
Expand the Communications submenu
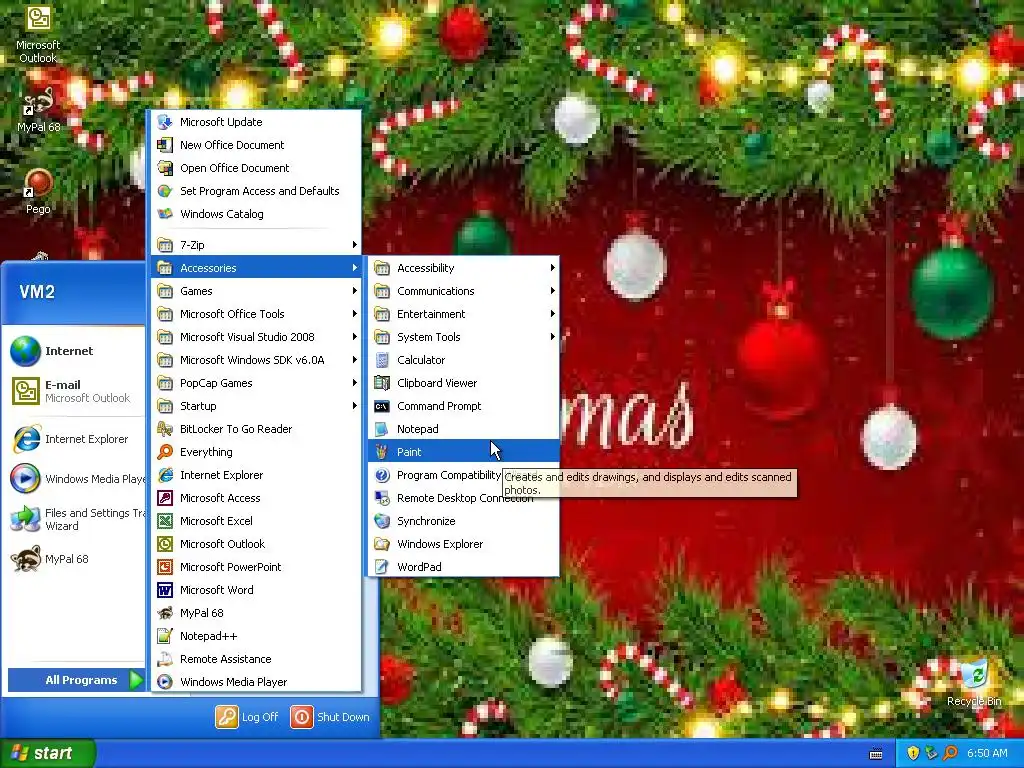click(x=464, y=291)
